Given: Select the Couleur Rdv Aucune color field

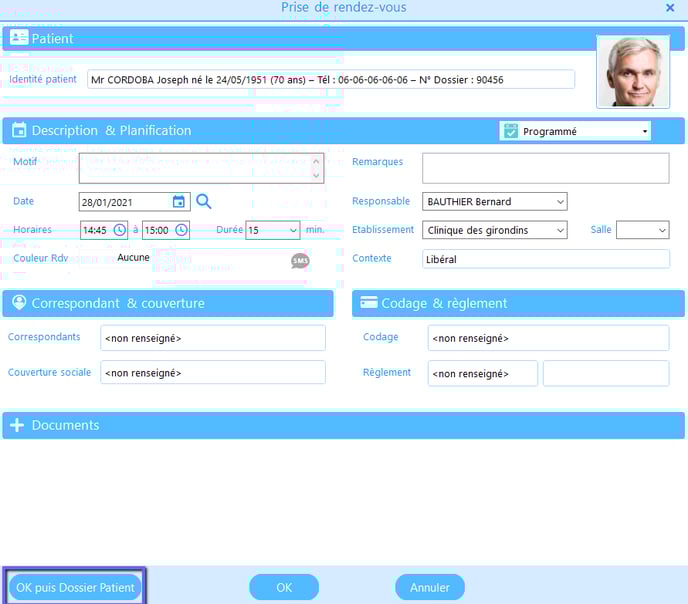Looking at the screenshot, I should 134,258.
